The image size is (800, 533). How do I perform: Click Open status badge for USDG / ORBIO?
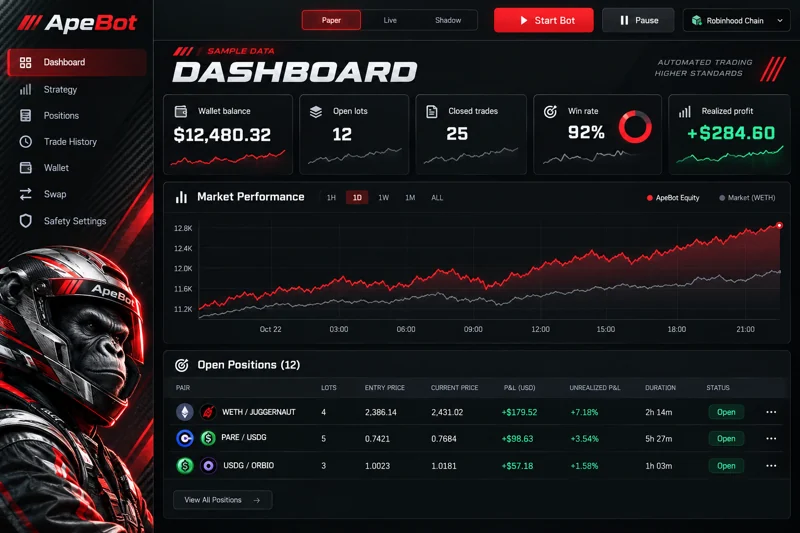pyautogui.click(x=726, y=466)
